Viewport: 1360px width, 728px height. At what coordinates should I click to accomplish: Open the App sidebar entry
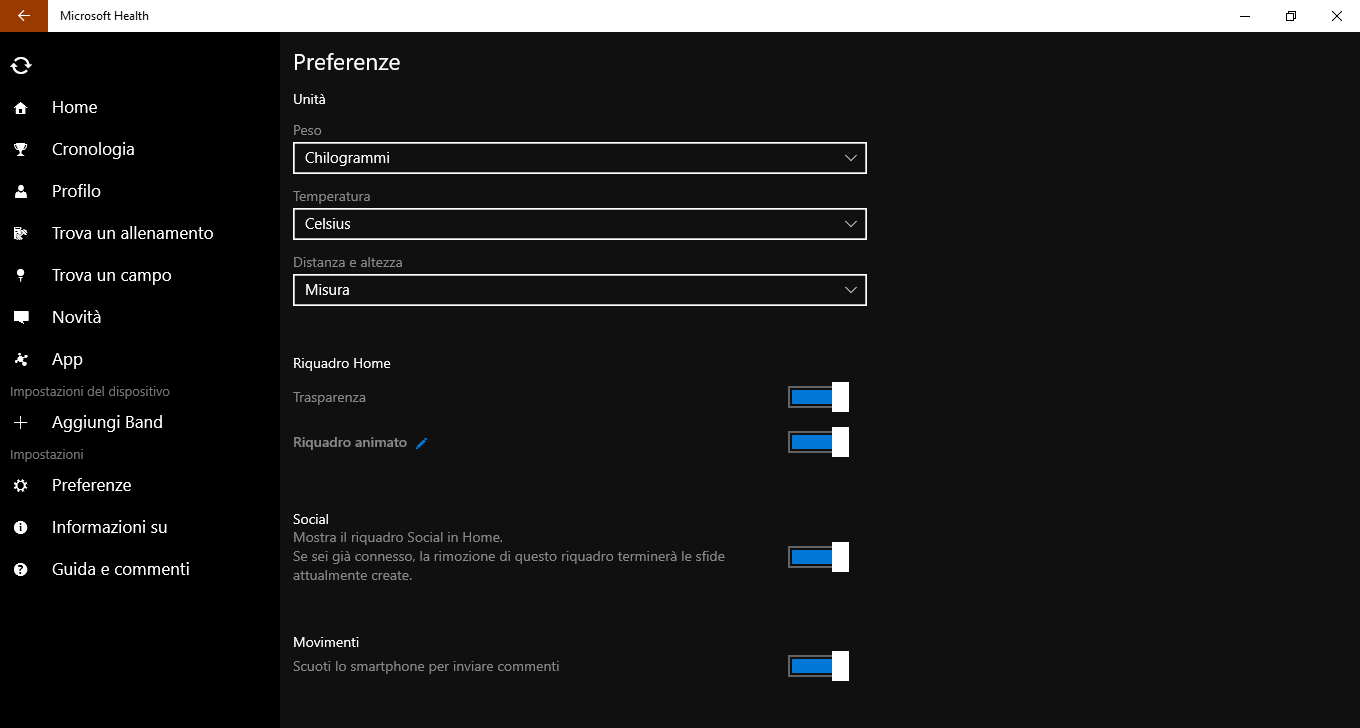click(x=140, y=359)
